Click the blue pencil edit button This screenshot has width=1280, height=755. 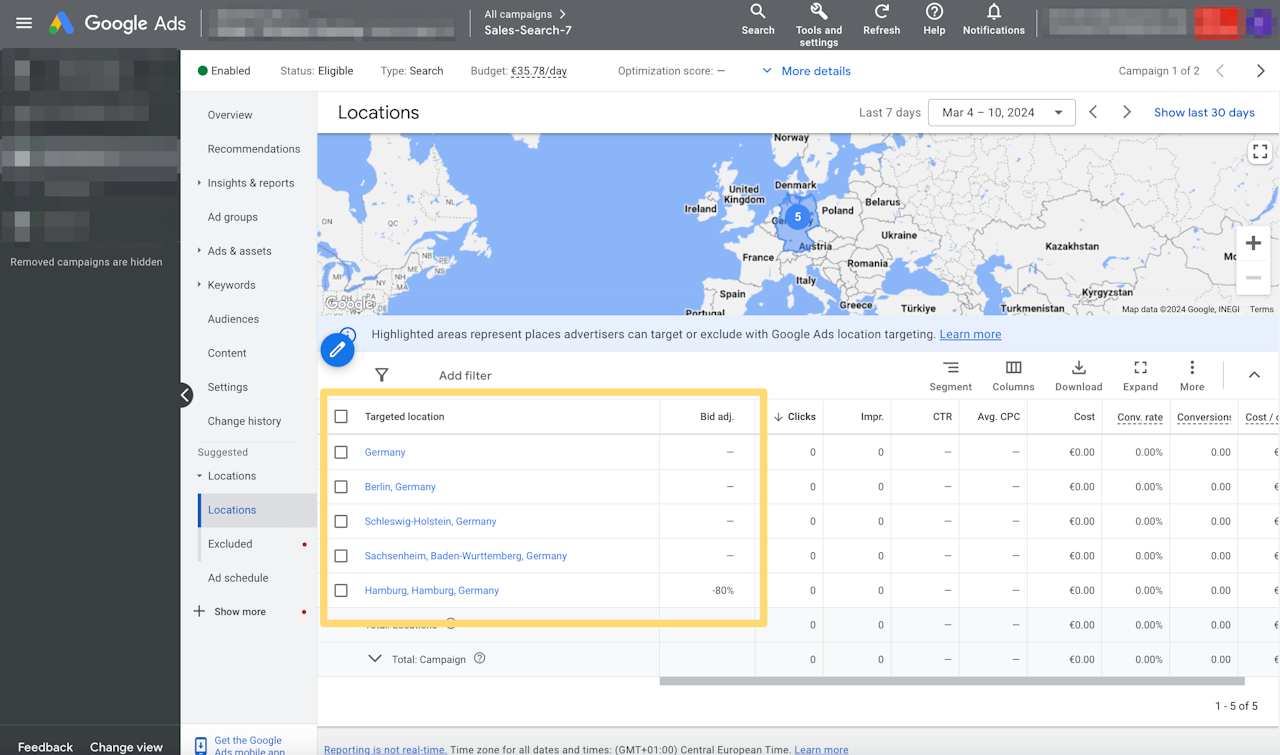click(x=338, y=350)
